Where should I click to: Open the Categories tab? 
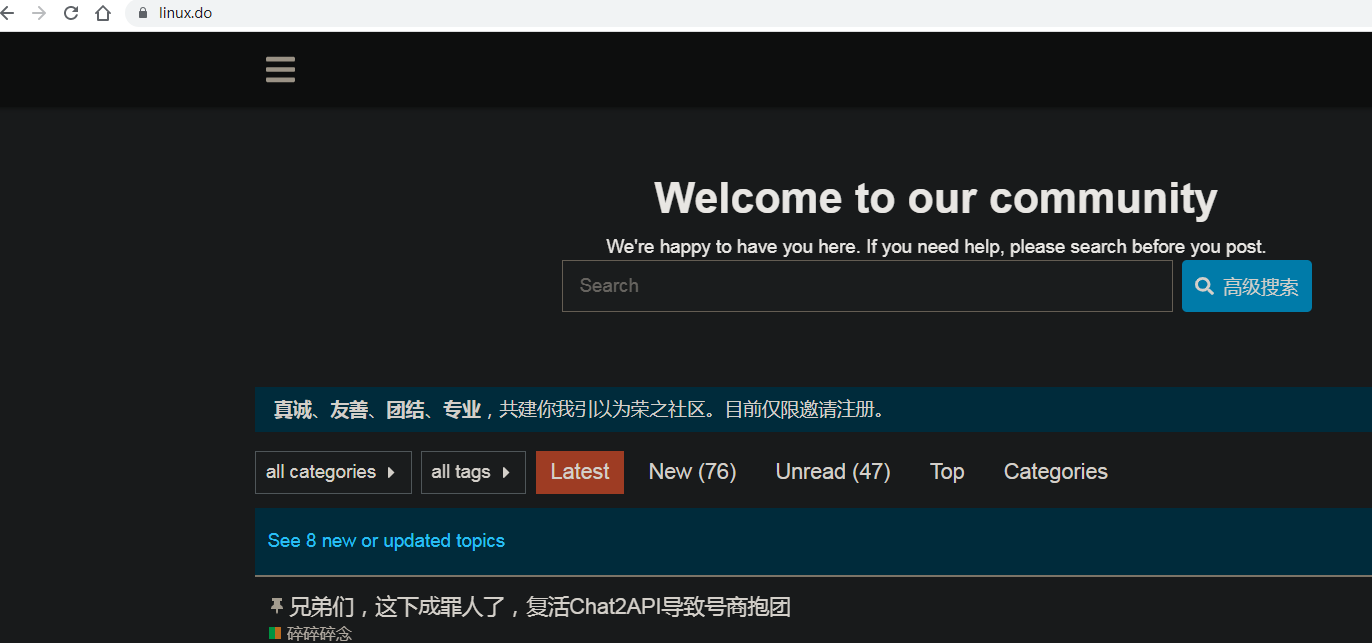coord(1056,472)
